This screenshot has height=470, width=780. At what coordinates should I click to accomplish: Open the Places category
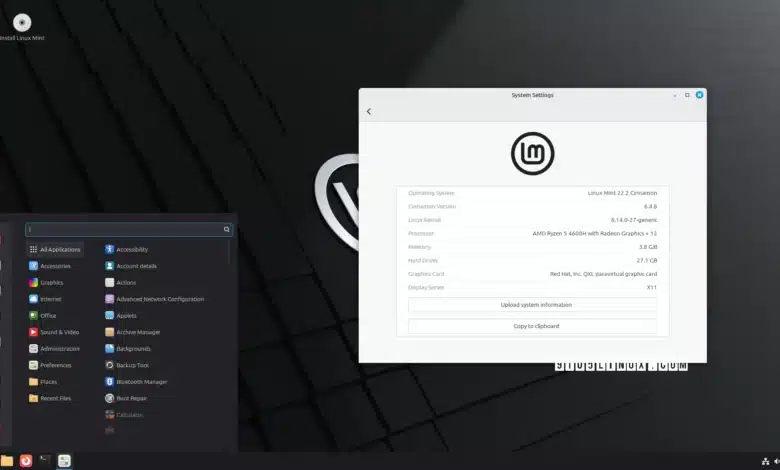pyautogui.click(x=43, y=381)
